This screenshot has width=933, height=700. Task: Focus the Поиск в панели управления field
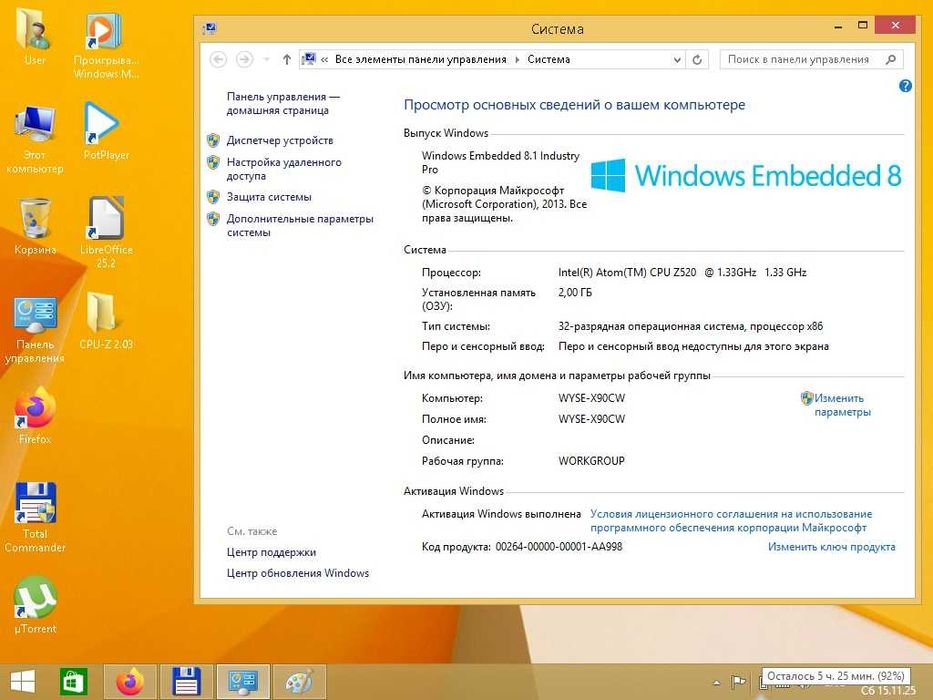coord(812,60)
